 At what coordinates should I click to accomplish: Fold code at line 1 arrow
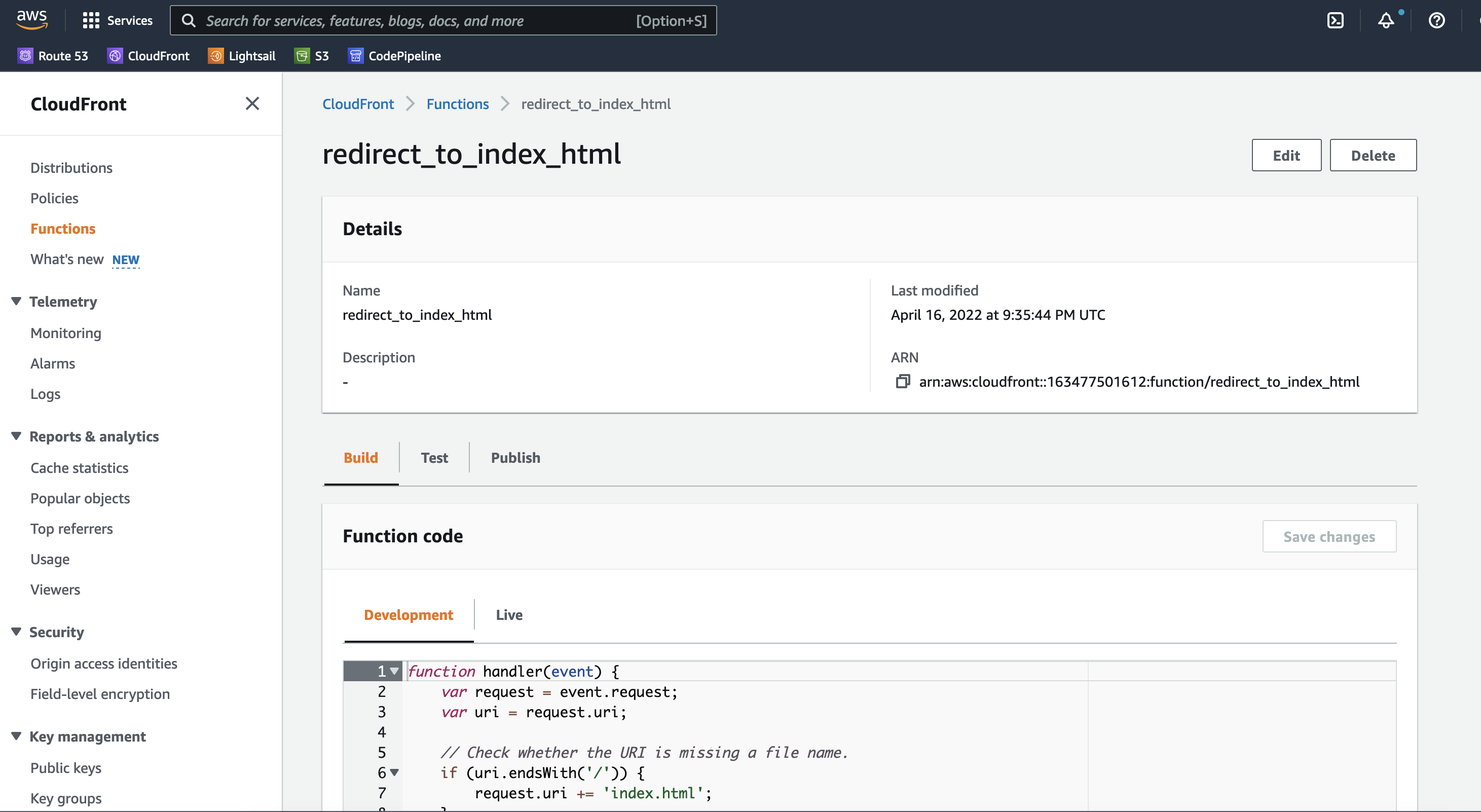(x=394, y=671)
